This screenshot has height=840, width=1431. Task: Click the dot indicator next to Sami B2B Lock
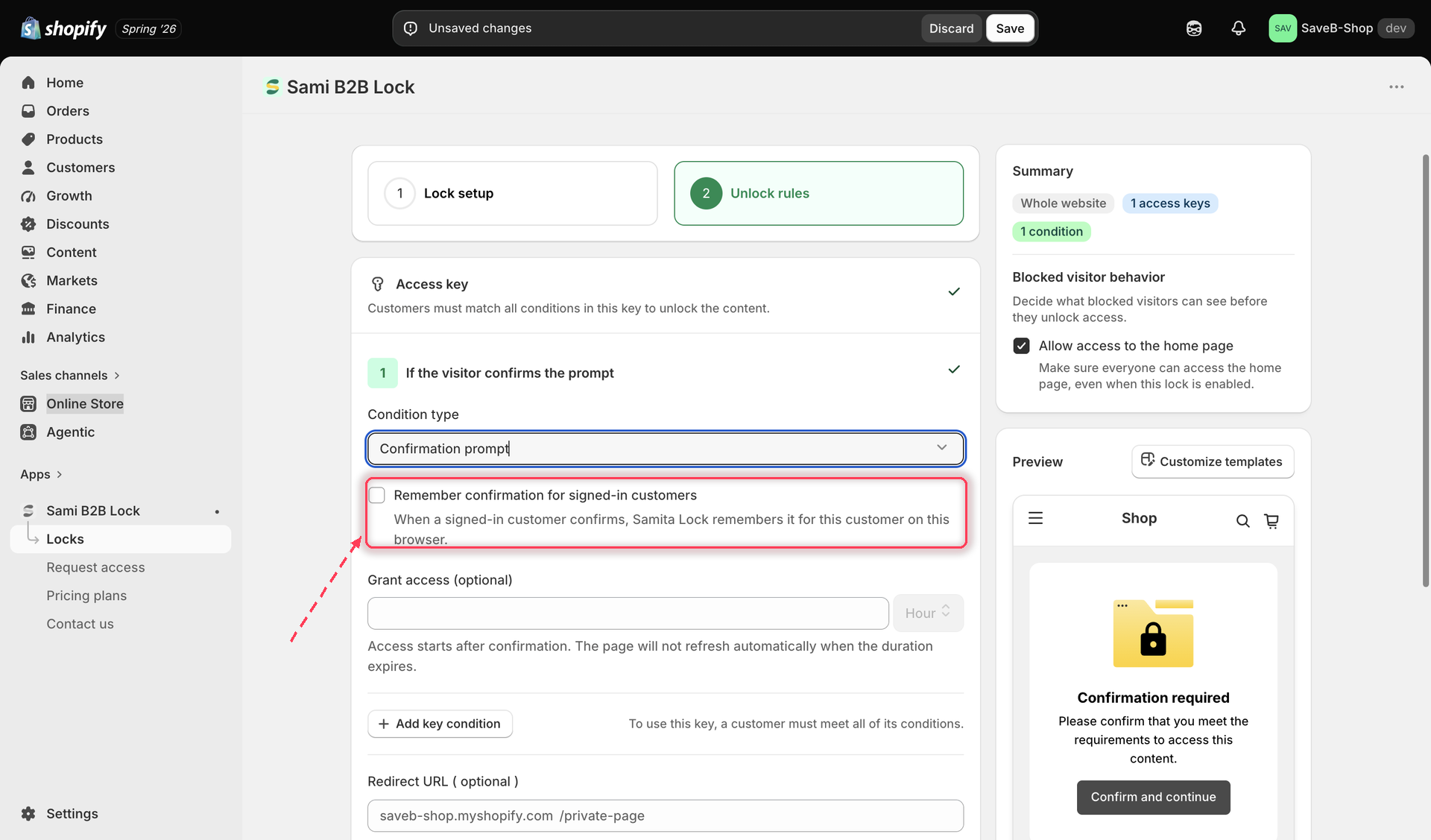click(217, 511)
